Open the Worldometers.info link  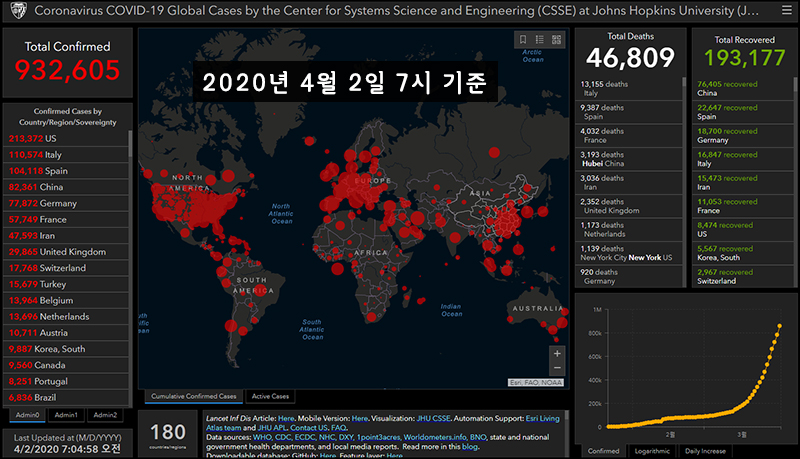(x=435, y=437)
